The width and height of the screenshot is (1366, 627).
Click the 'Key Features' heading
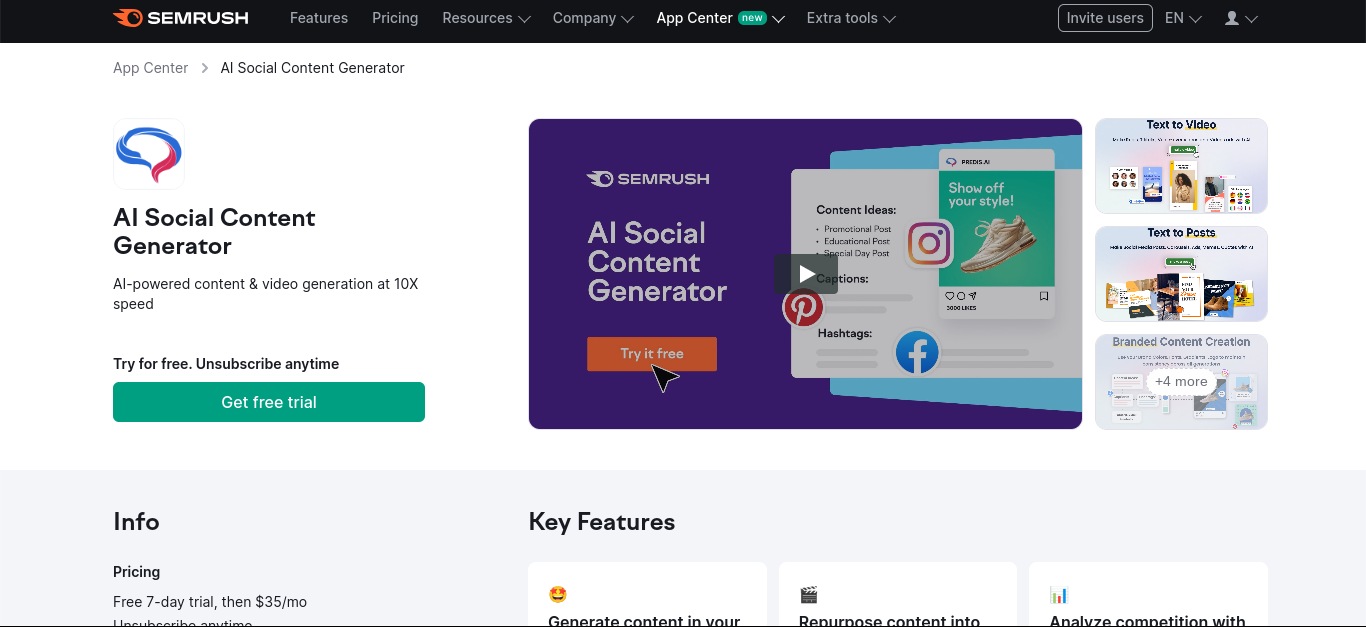pos(602,522)
